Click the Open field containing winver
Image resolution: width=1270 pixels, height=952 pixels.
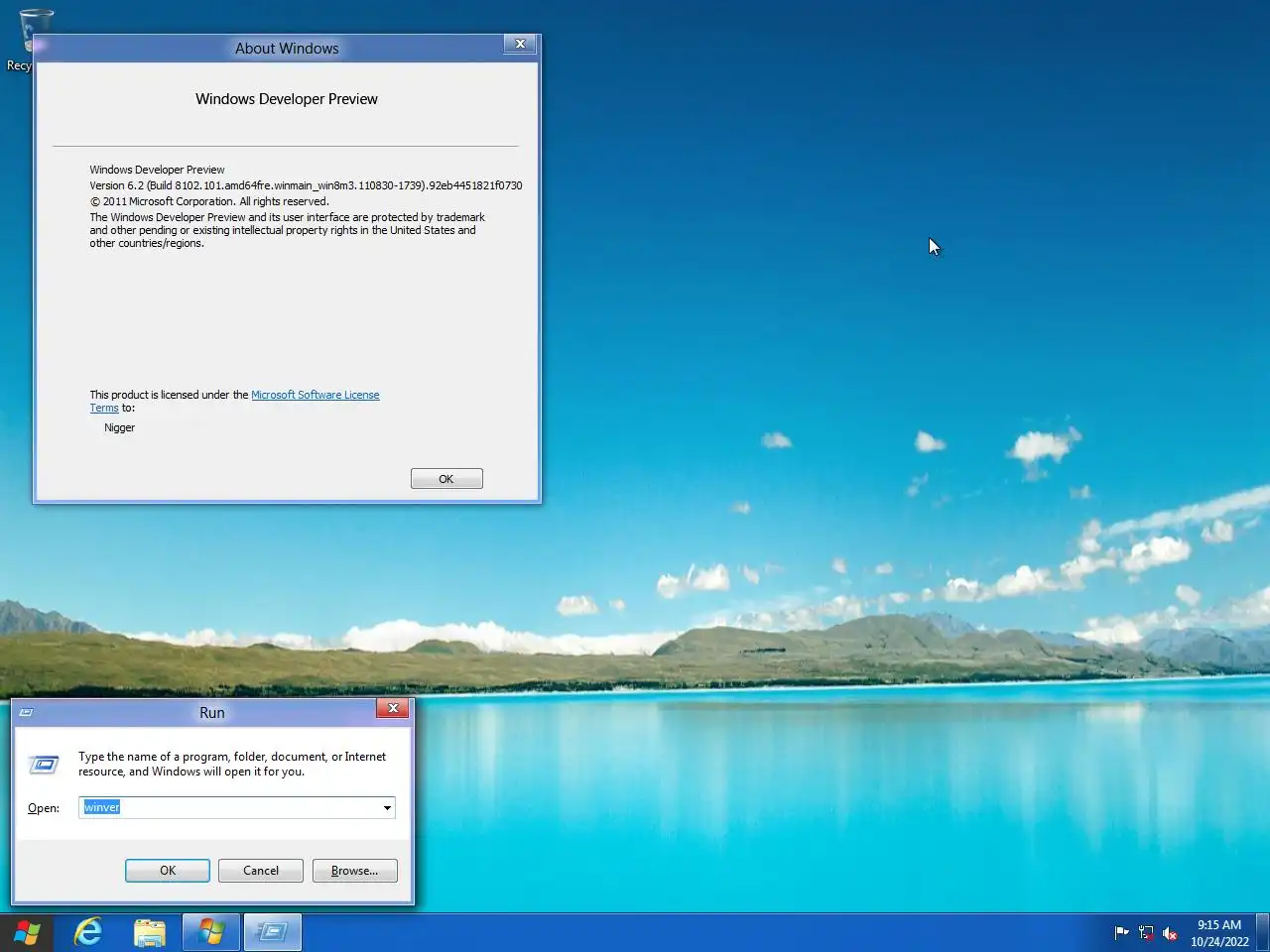(x=236, y=807)
